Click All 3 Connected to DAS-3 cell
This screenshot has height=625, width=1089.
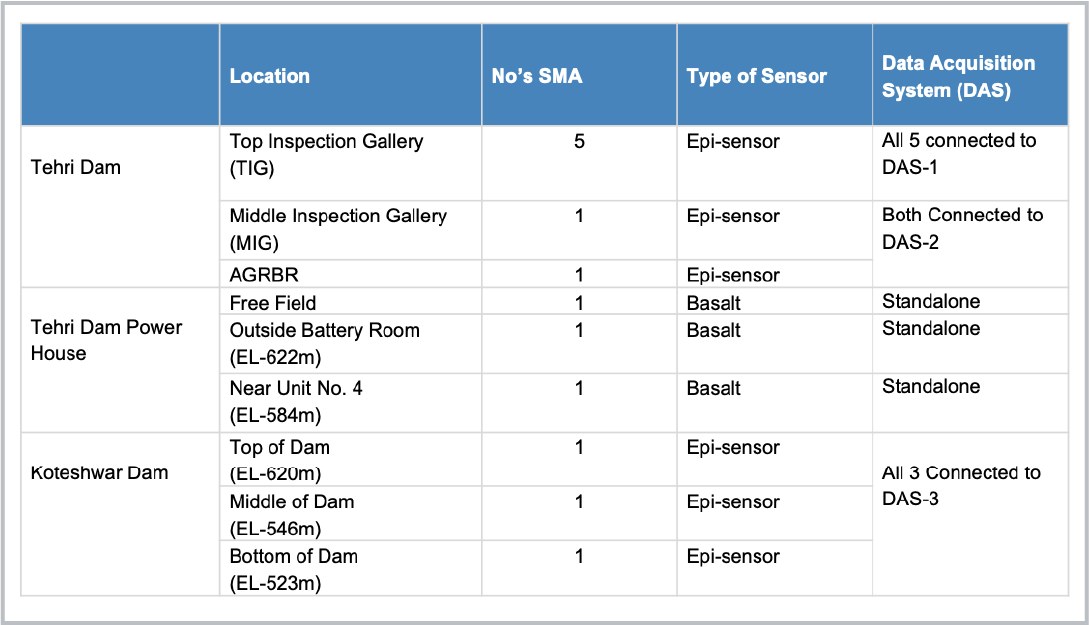coord(970,514)
